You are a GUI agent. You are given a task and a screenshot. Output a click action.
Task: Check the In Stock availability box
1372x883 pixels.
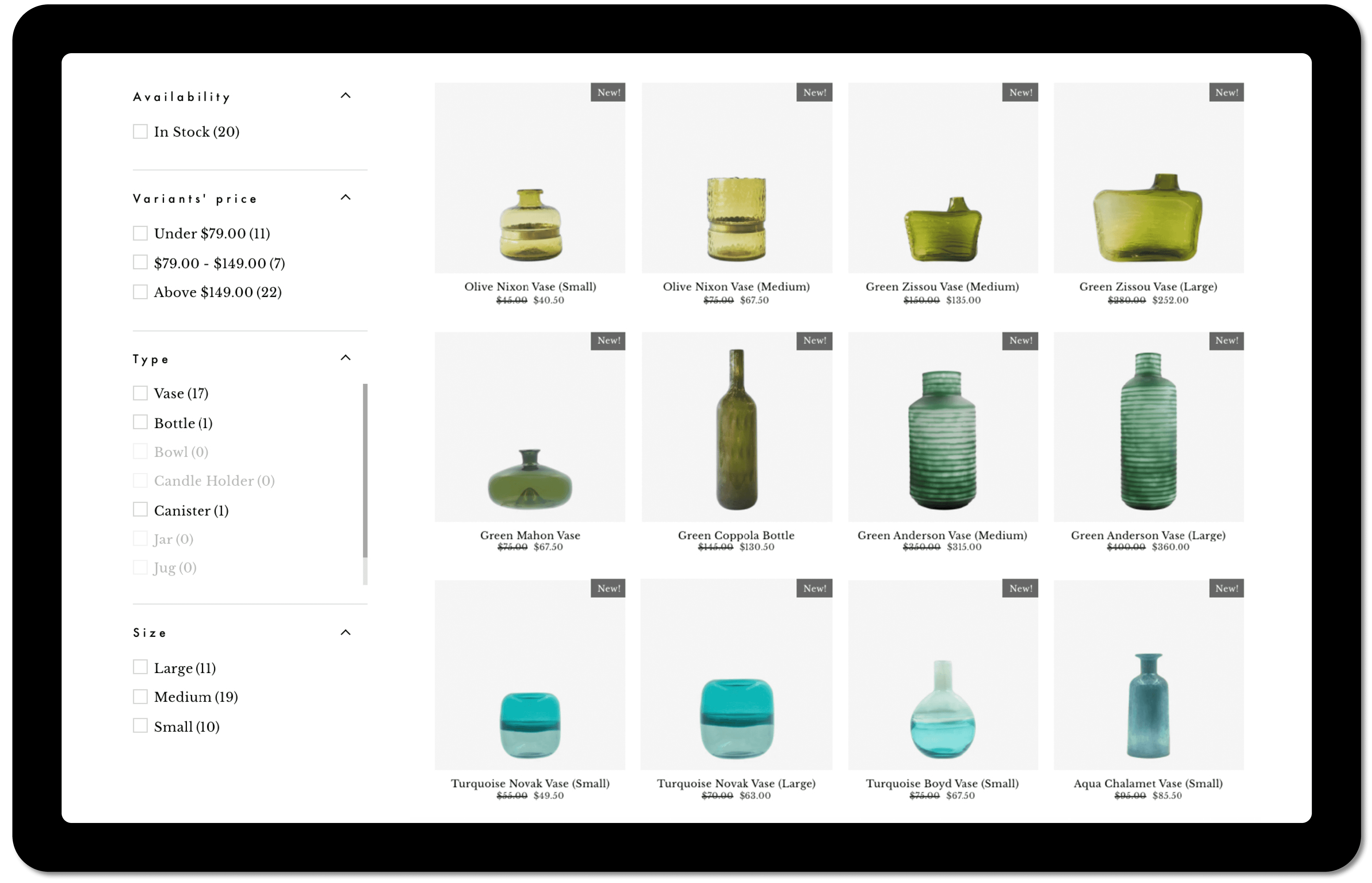(x=141, y=131)
